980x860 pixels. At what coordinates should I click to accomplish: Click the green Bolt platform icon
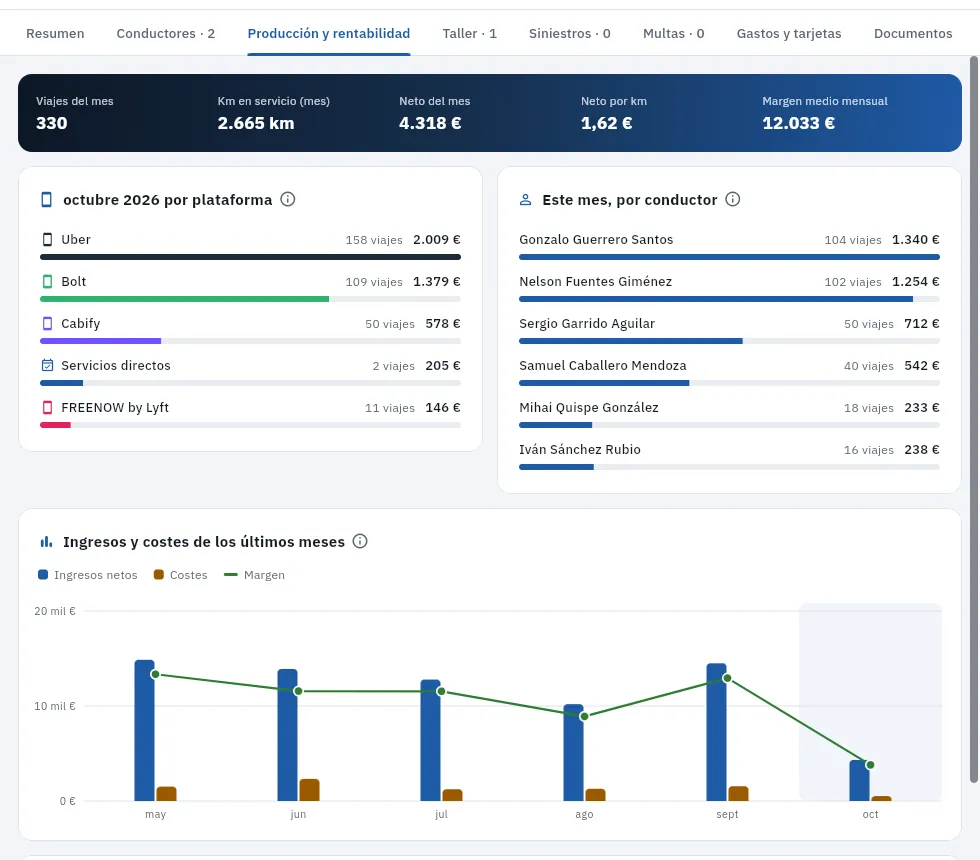(x=47, y=281)
